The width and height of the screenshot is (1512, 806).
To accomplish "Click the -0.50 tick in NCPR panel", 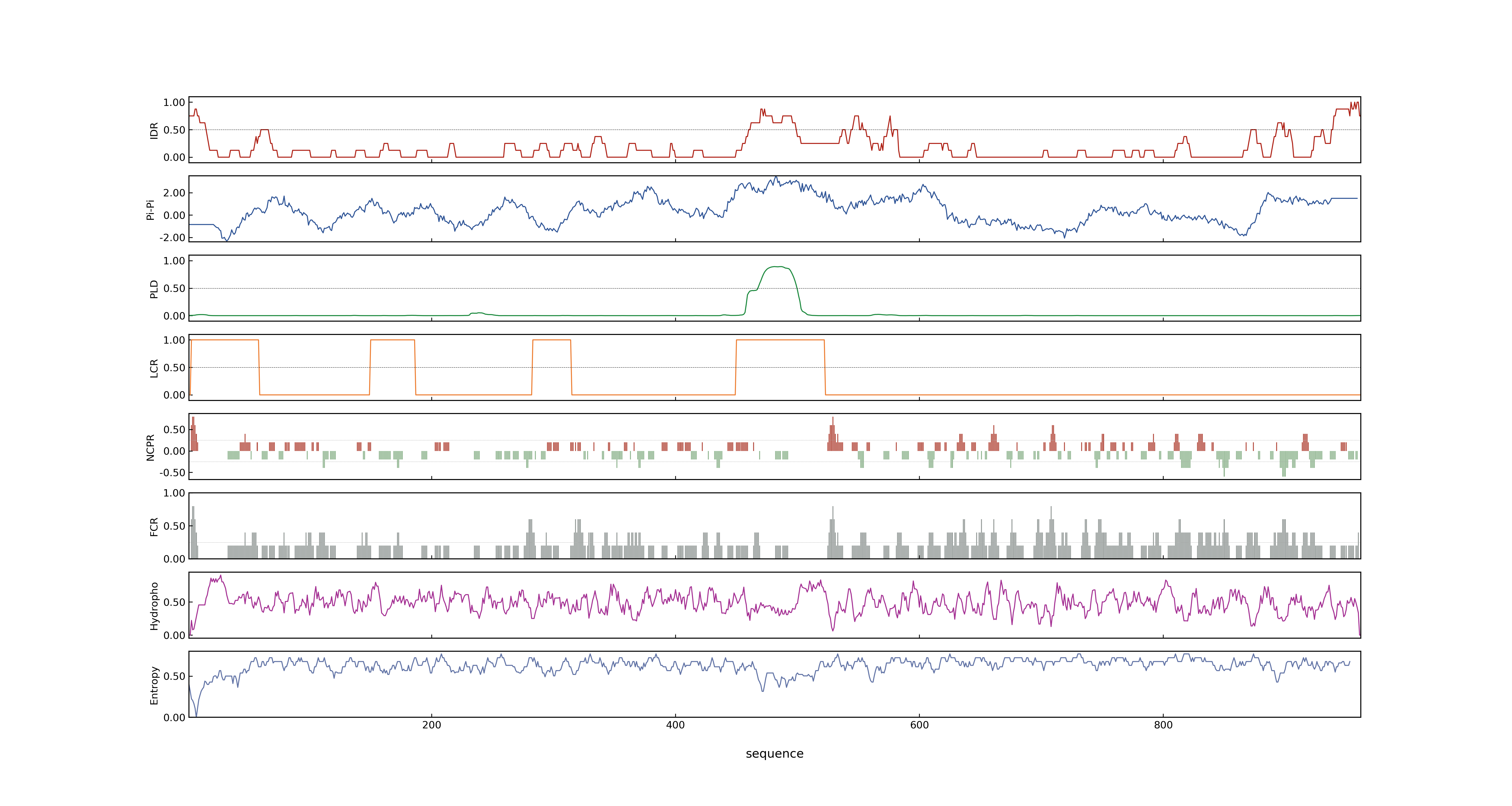I will point(172,472).
